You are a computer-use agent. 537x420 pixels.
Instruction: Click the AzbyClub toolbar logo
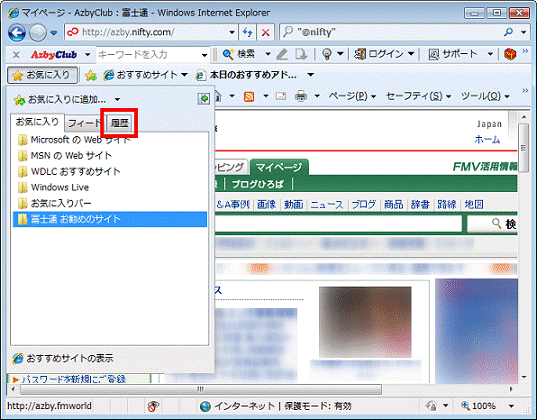(54, 54)
